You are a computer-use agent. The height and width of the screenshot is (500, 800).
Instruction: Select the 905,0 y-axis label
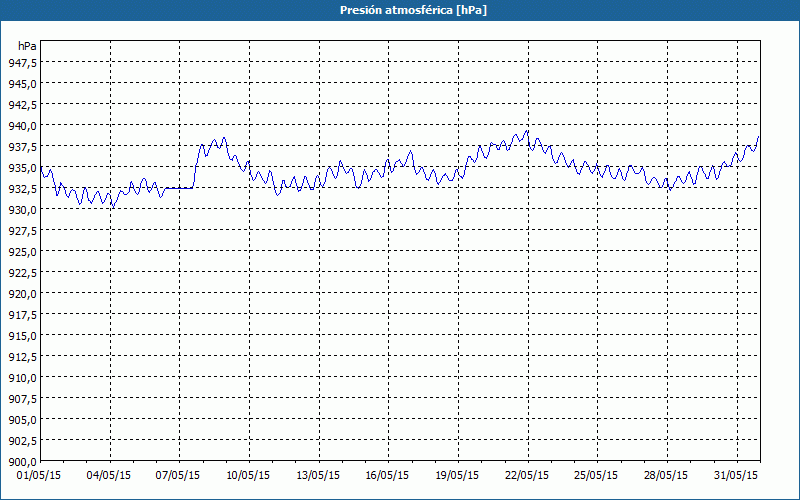tap(22, 419)
